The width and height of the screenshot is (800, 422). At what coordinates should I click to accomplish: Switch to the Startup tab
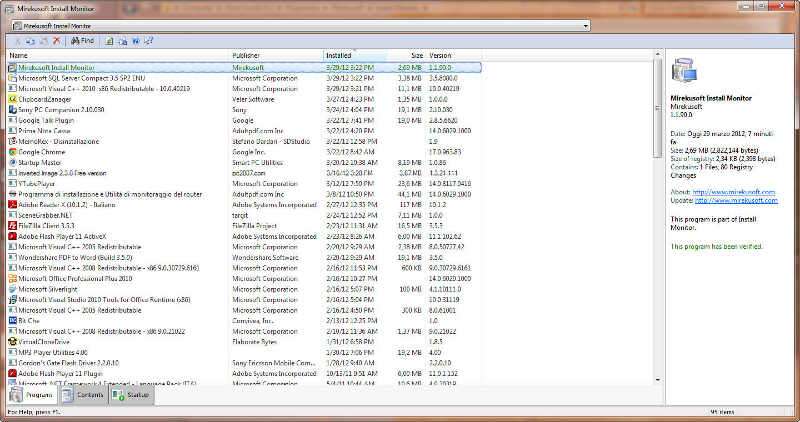(132, 395)
